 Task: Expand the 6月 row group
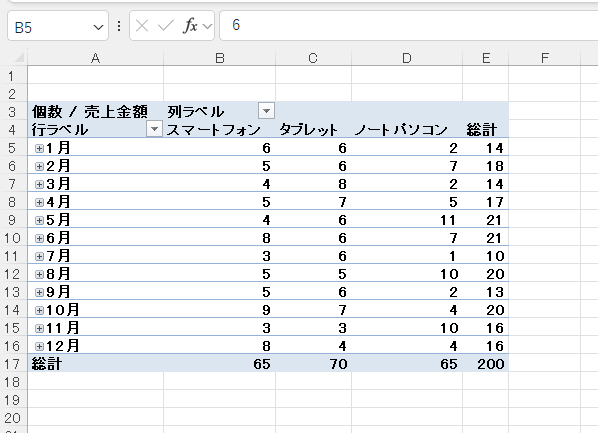point(39,238)
